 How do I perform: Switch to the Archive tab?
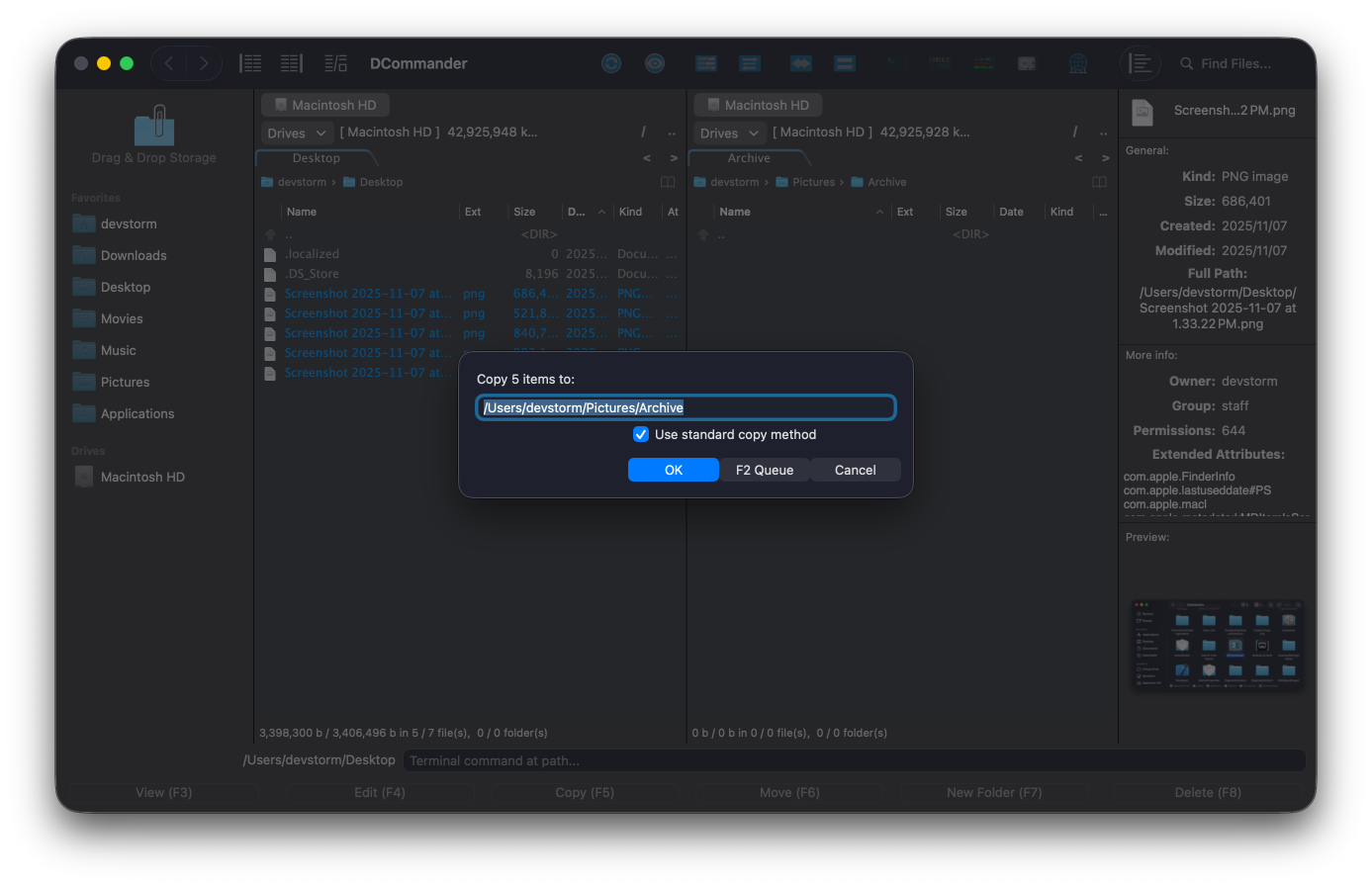(748, 157)
